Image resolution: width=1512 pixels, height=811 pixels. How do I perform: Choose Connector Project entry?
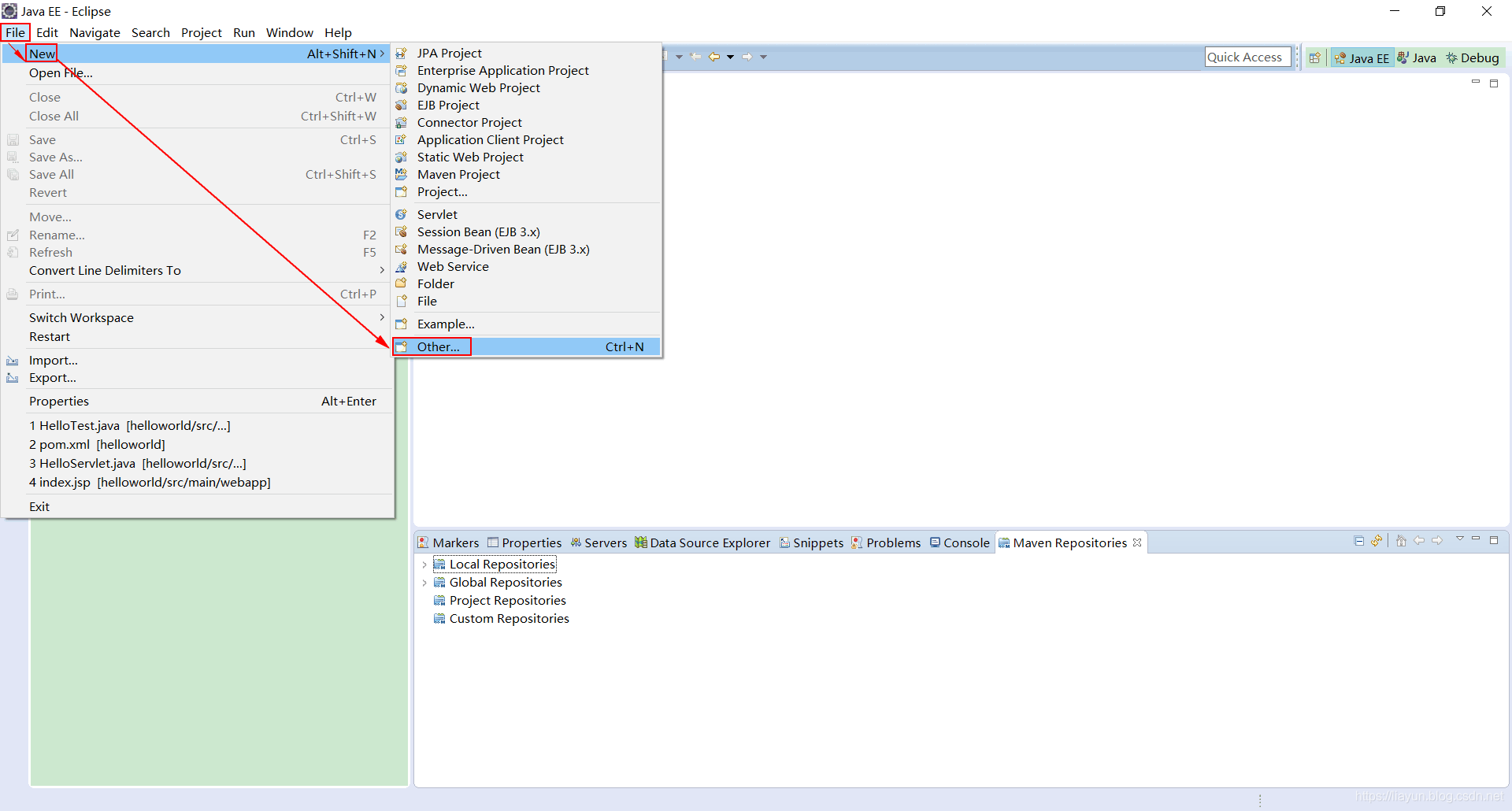(526, 122)
